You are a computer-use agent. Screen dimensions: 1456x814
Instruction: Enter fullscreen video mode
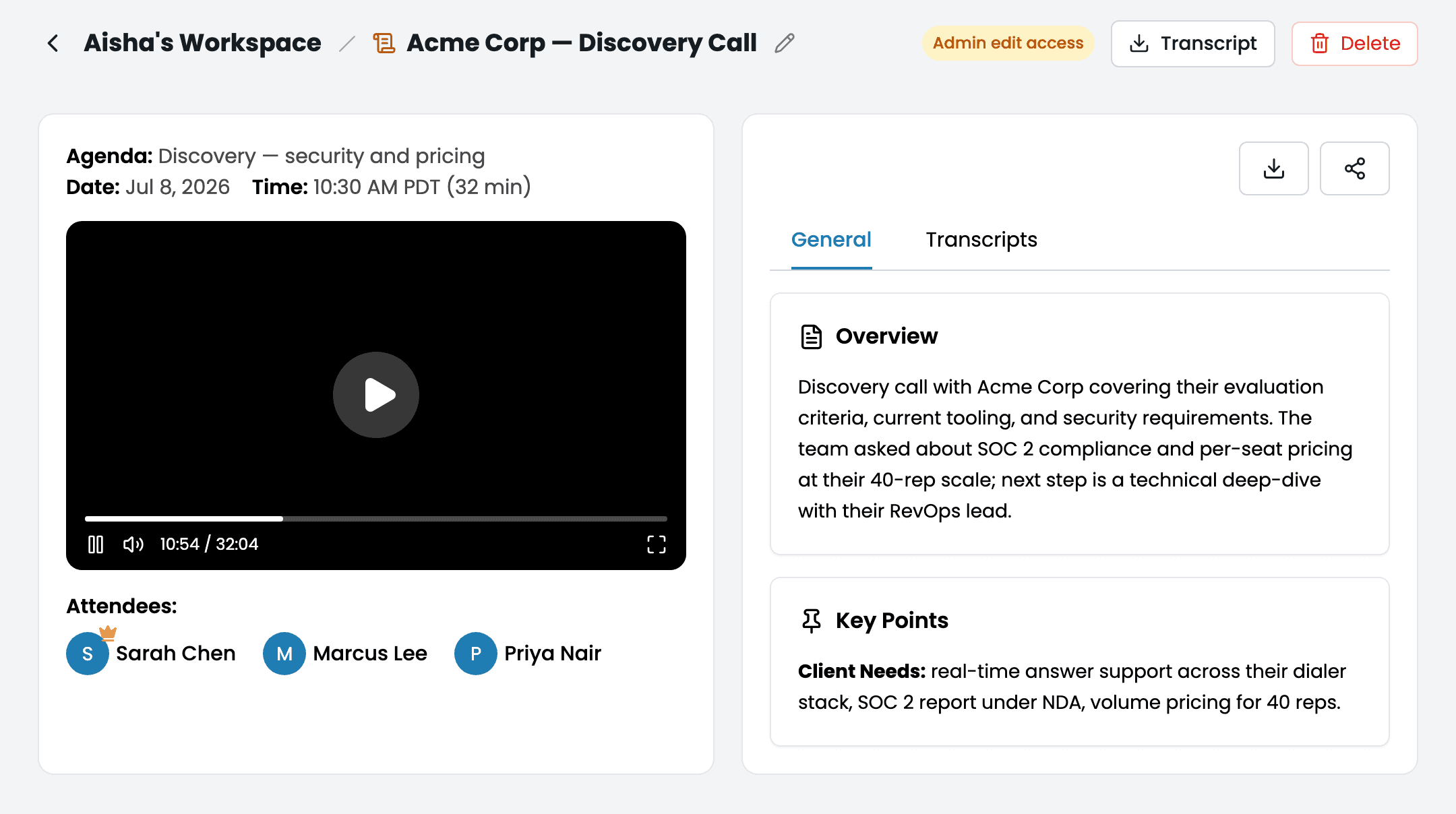pos(657,544)
